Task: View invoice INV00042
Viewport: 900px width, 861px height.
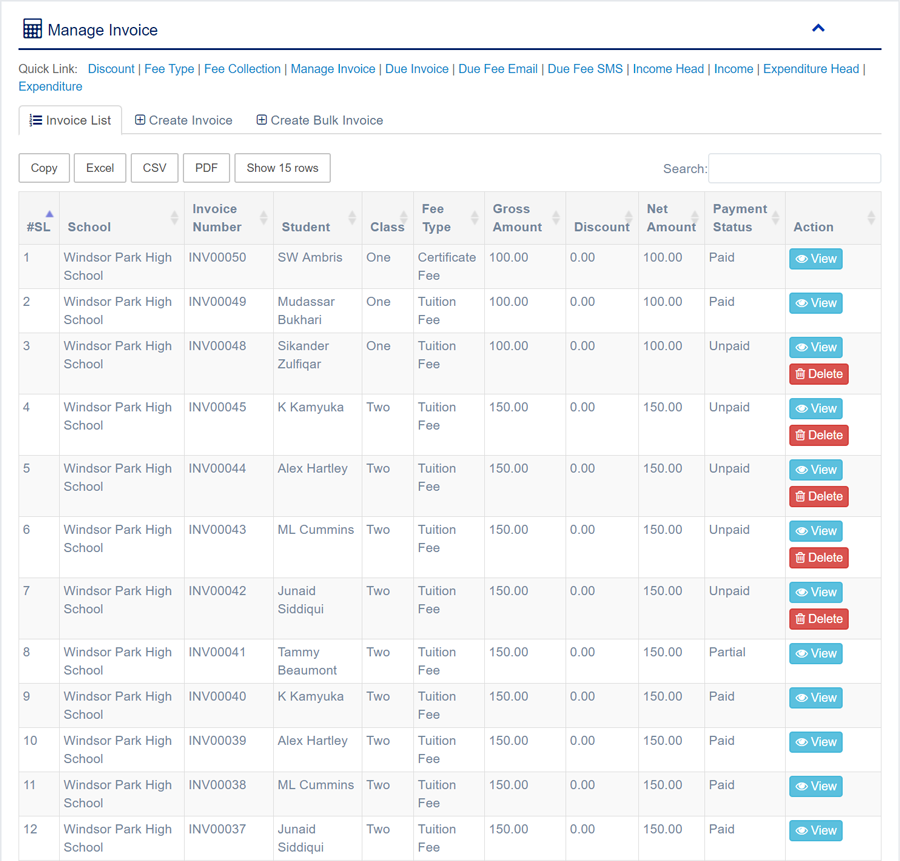Action: (x=816, y=593)
